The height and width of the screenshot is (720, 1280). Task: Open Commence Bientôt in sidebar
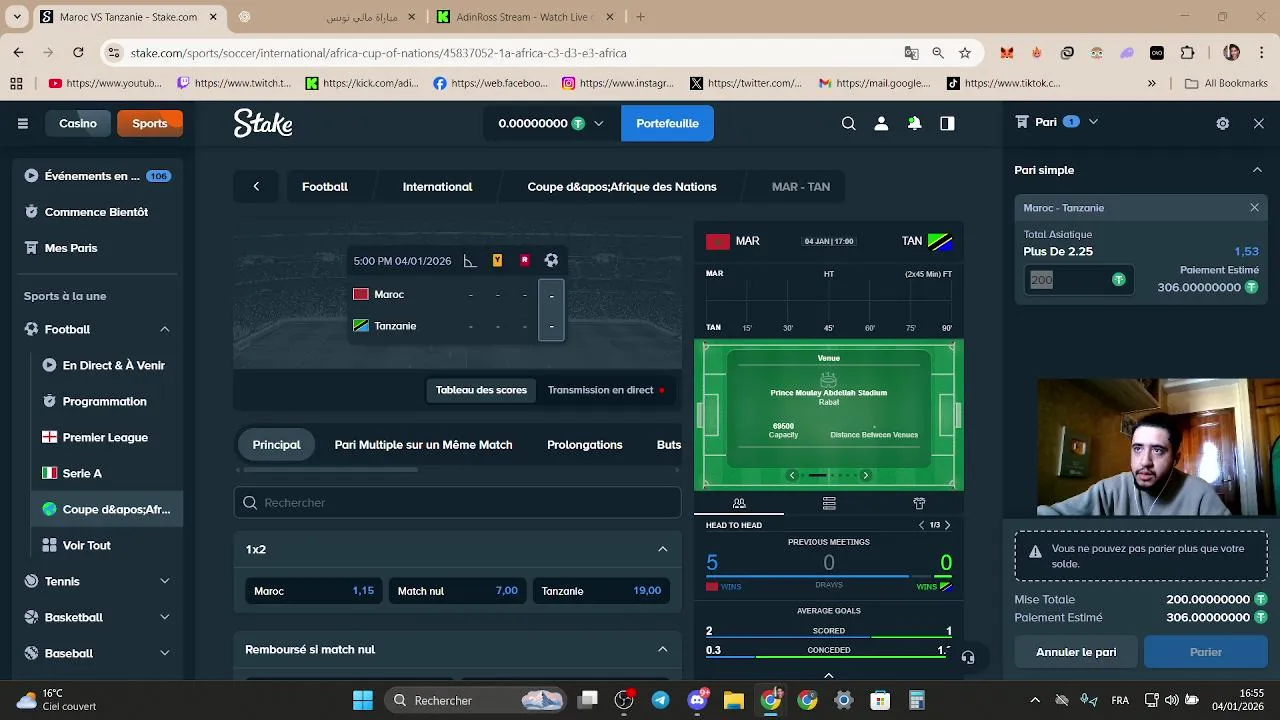click(98, 212)
